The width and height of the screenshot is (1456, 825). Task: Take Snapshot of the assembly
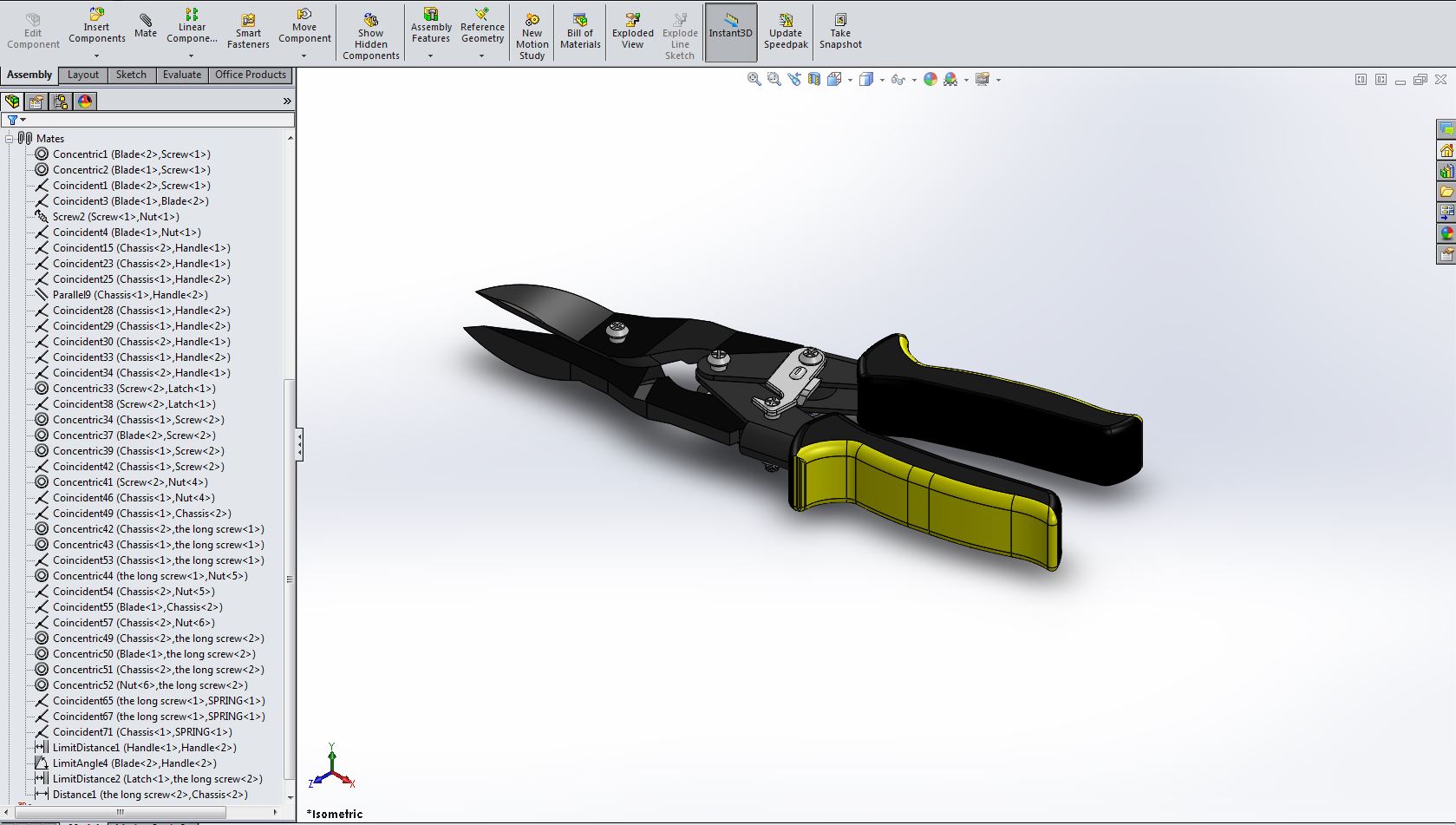click(840, 31)
